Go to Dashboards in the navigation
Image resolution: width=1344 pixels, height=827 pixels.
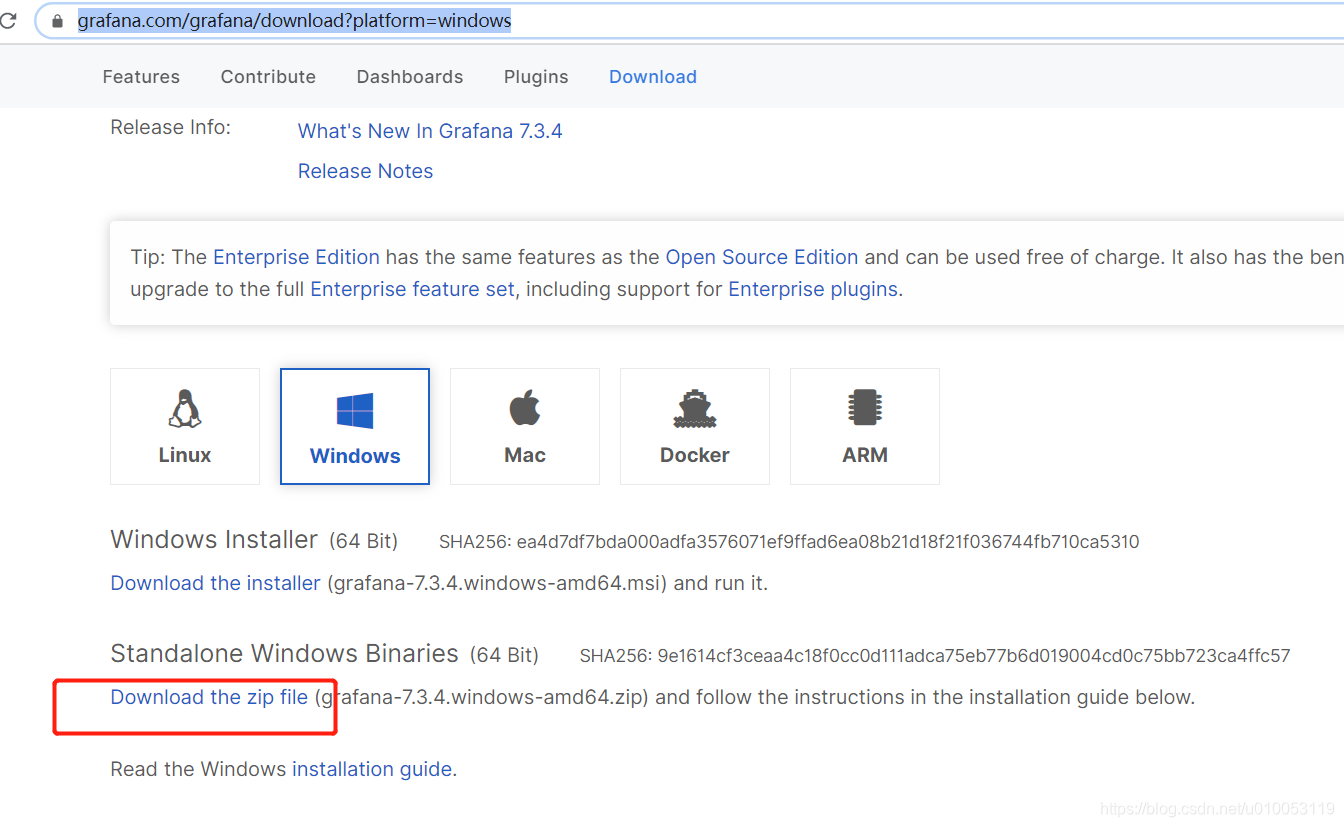(x=410, y=77)
